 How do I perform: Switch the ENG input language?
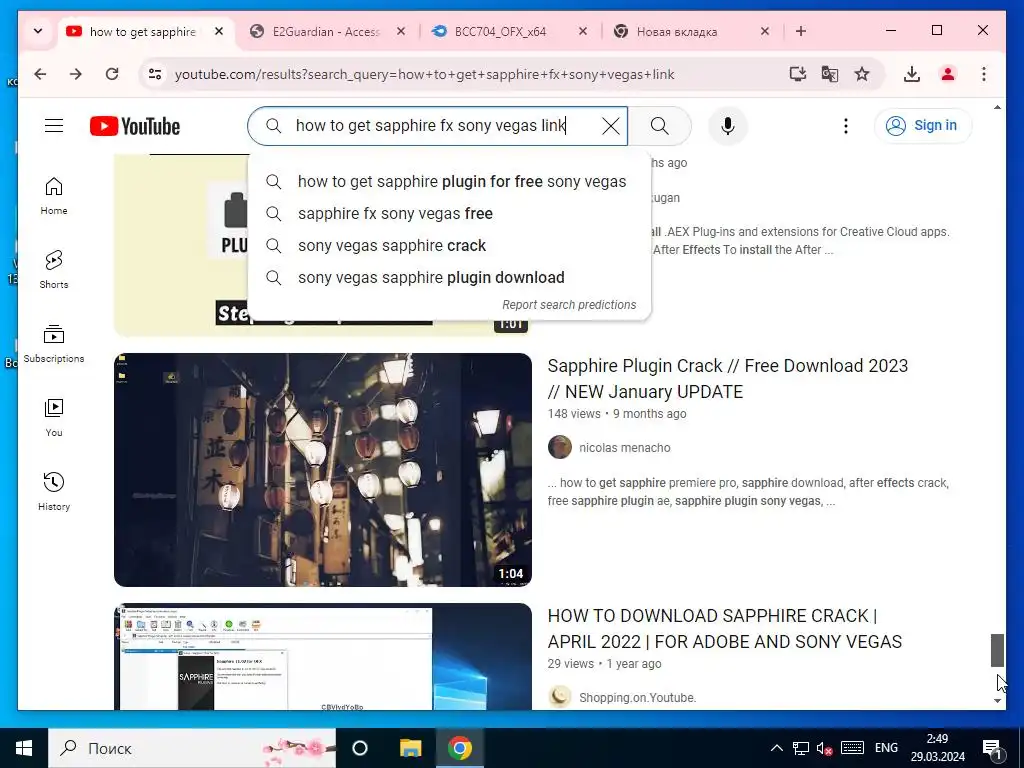click(x=886, y=748)
